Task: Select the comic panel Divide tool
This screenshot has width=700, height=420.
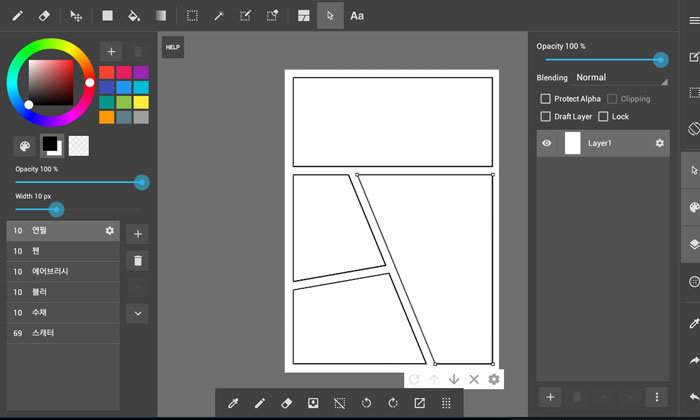Action: 304,16
